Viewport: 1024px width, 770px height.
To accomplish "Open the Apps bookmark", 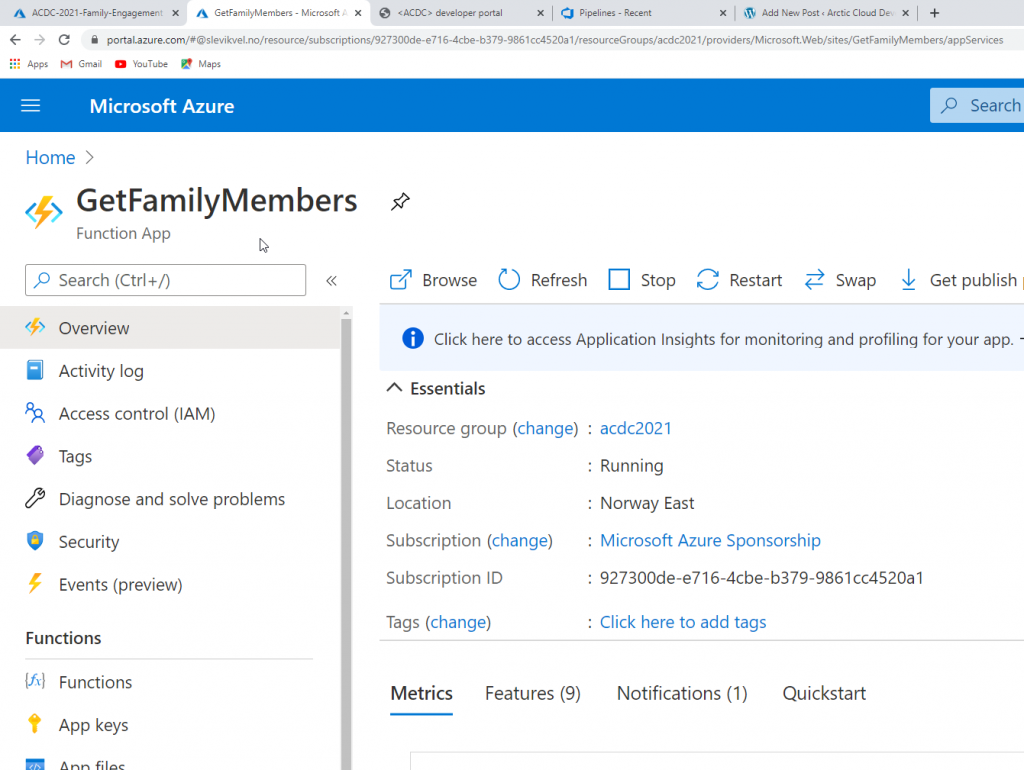I will point(29,64).
